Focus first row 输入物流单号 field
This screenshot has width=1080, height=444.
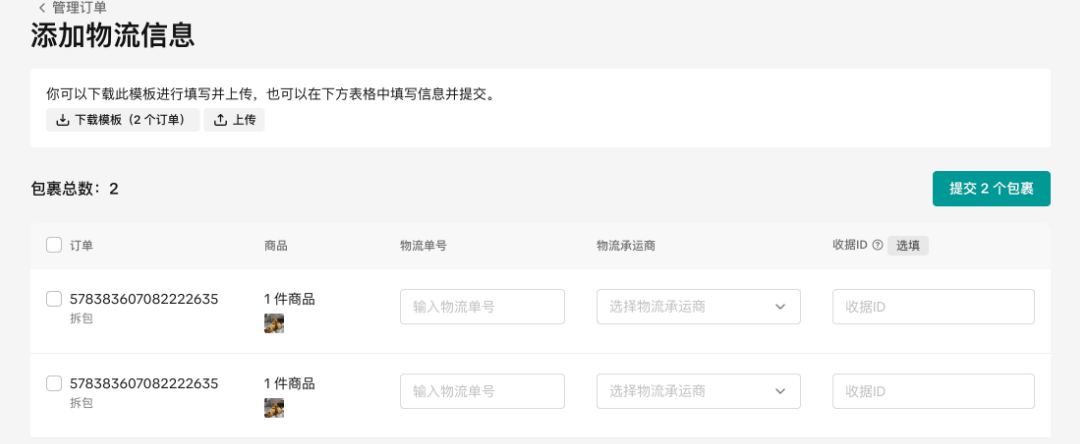point(482,306)
